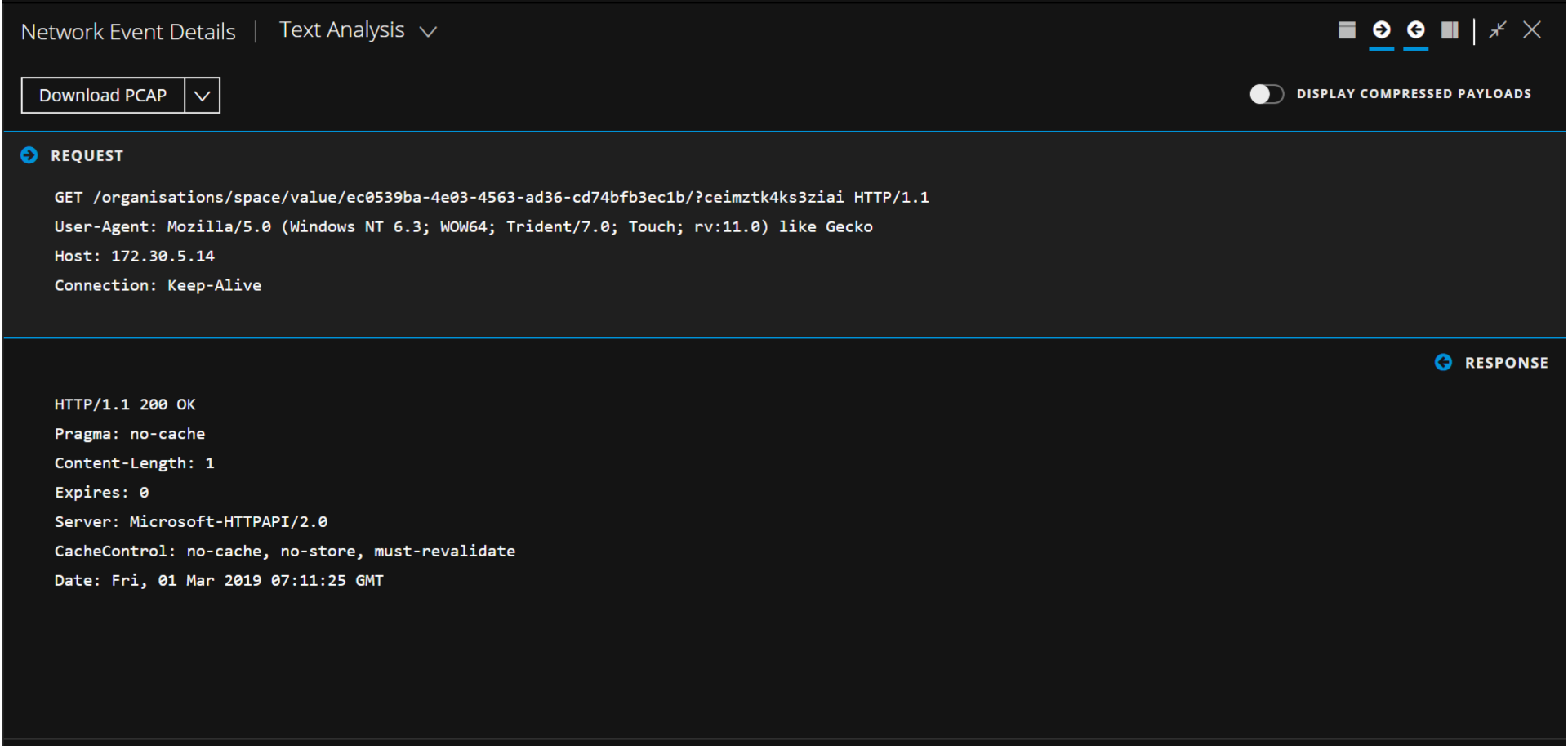Screen dimensions: 1568x746
Task: Shrink the event details panel
Action: pyautogui.click(x=1497, y=30)
